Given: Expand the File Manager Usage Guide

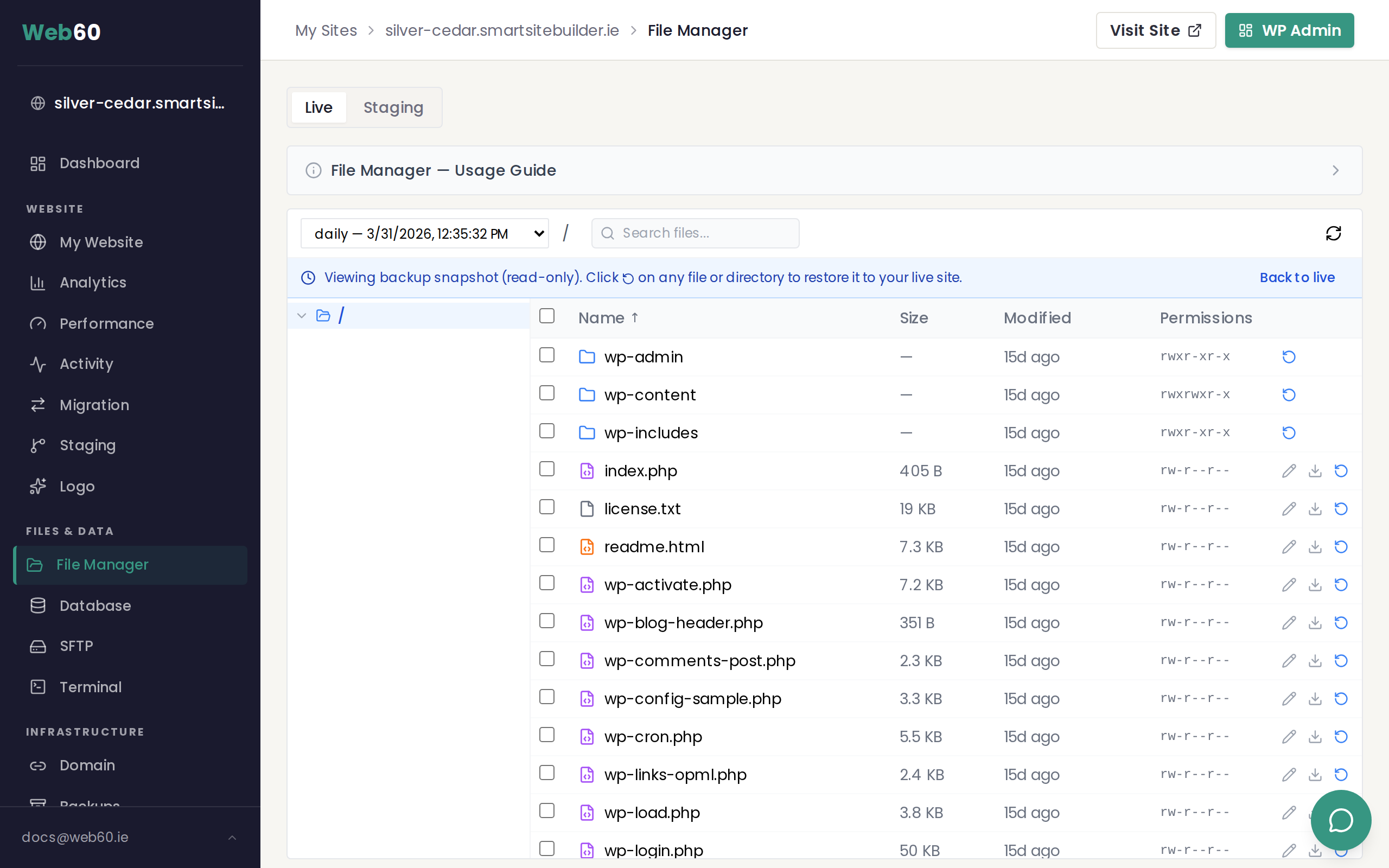Looking at the screenshot, I should tap(1336, 170).
